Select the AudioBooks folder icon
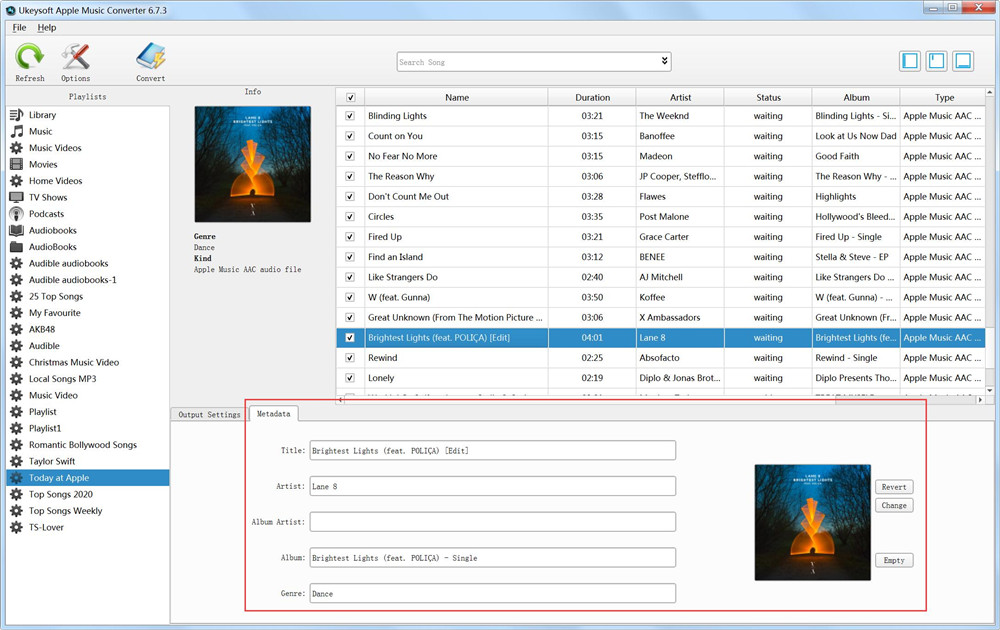This screenshot has width=1000, height=630. point(17,247)
